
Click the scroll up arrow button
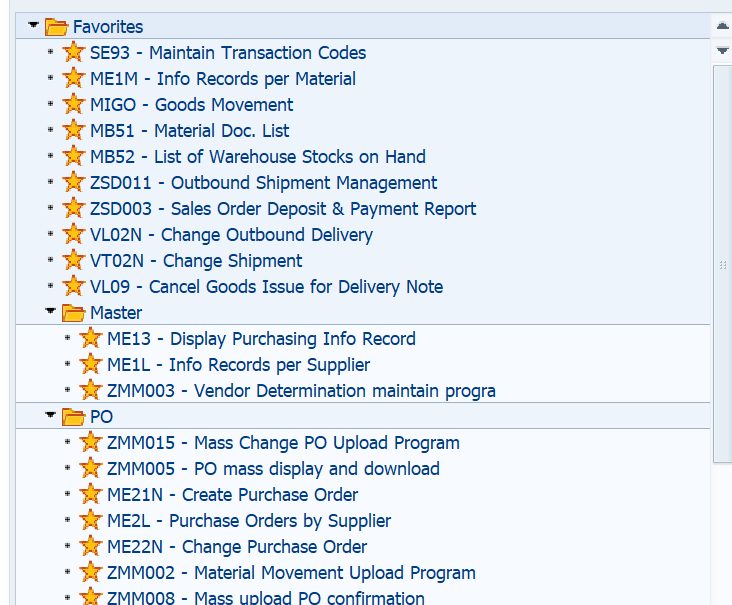point(722,25)
